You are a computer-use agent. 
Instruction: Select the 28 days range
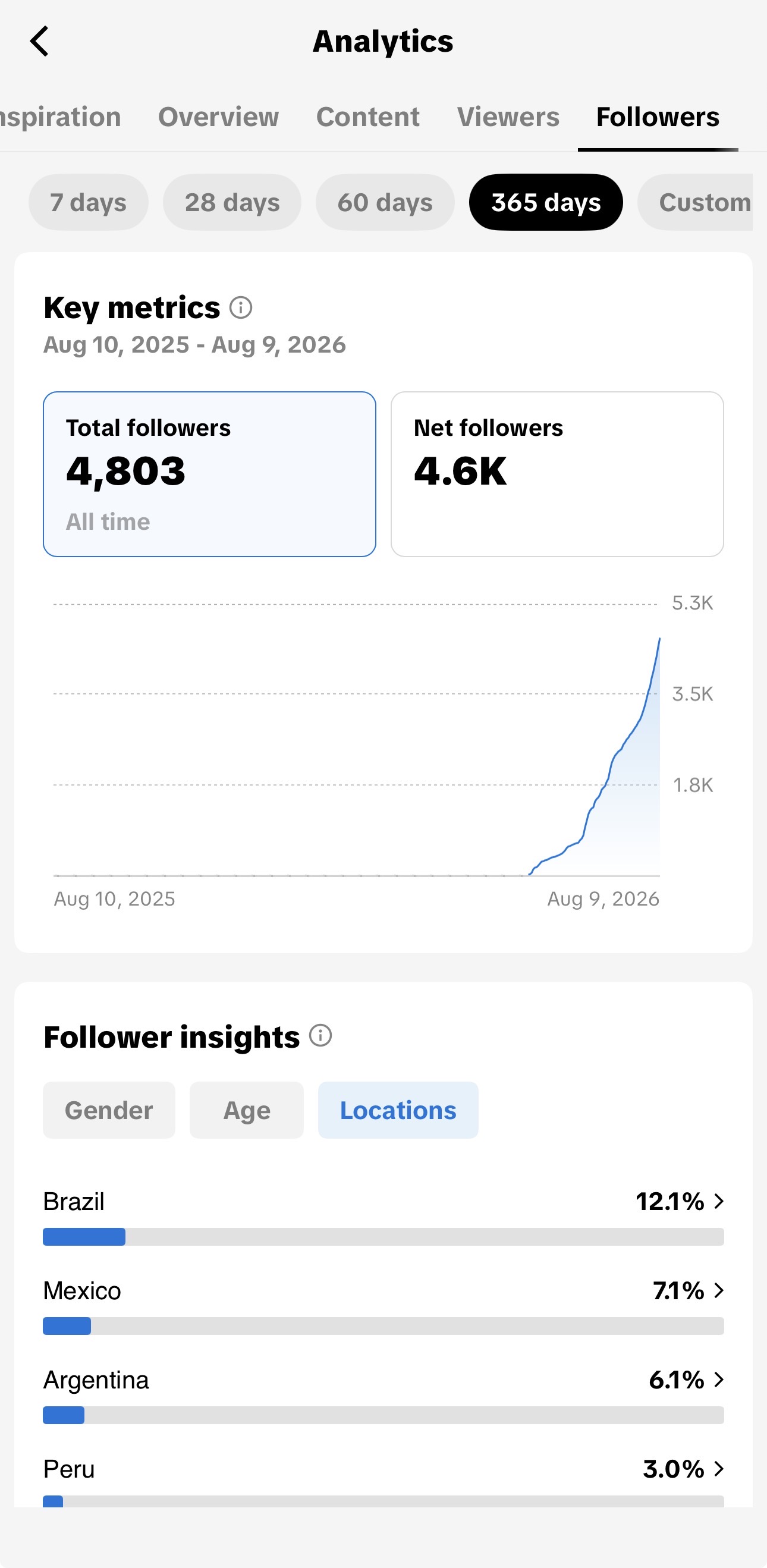pos(232,202)
